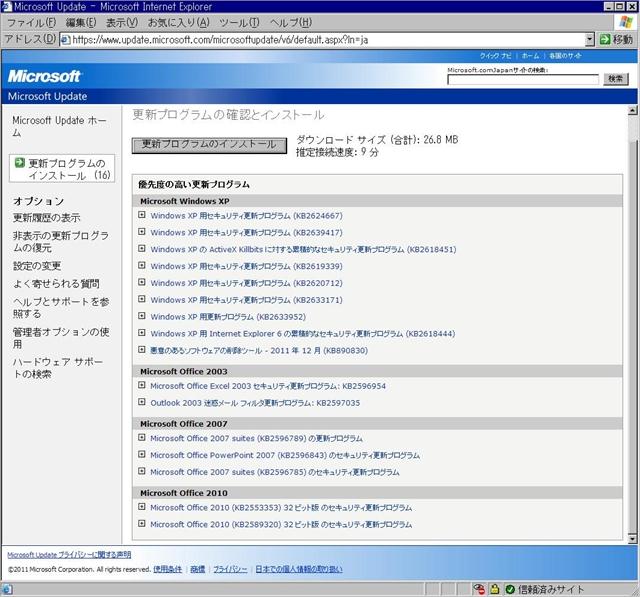Click the クイック ナビ header link
Screen dimensions: 640x597
(x=495, y=55)
